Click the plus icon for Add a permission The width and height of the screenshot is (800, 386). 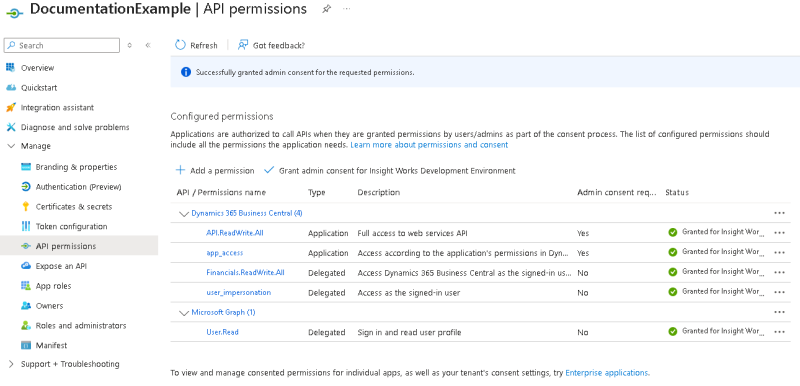pos(180,170)
